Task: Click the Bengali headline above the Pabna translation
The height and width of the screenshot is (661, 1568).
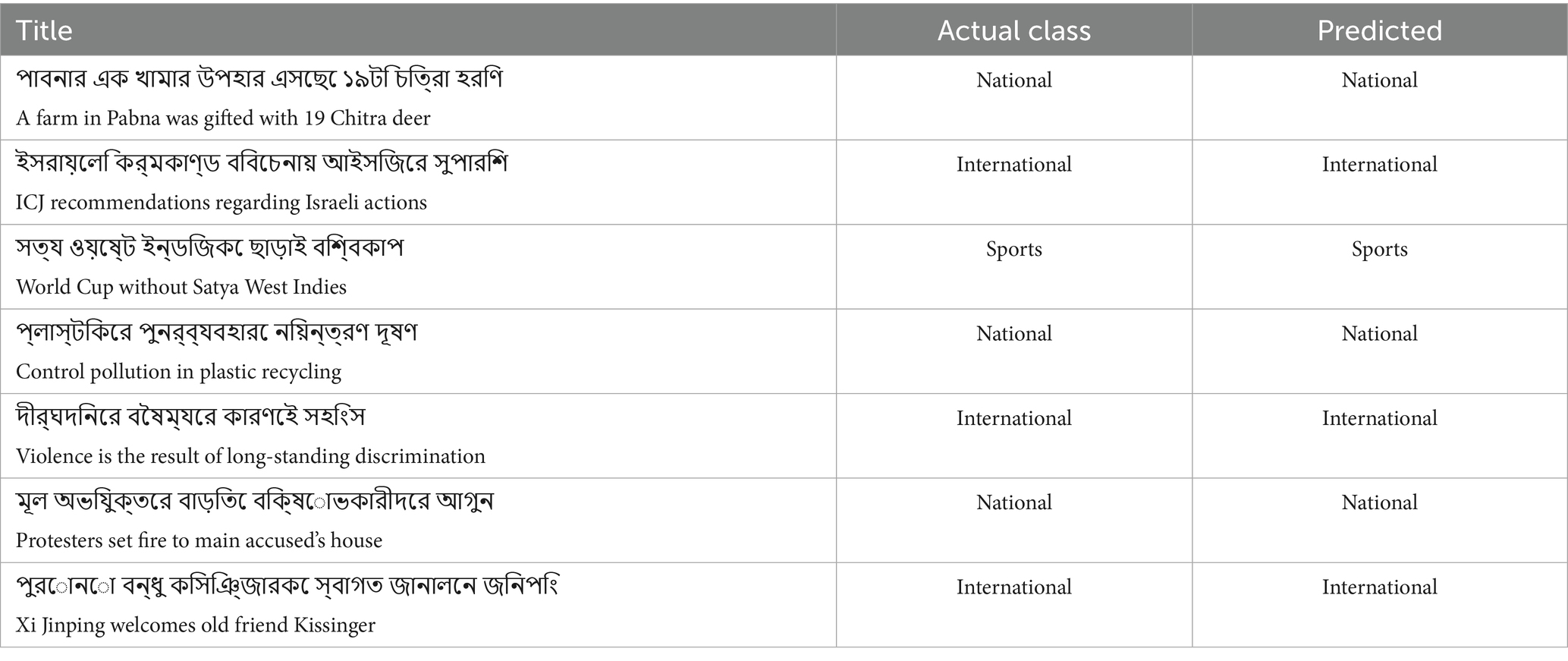Action: coord(259,79)
